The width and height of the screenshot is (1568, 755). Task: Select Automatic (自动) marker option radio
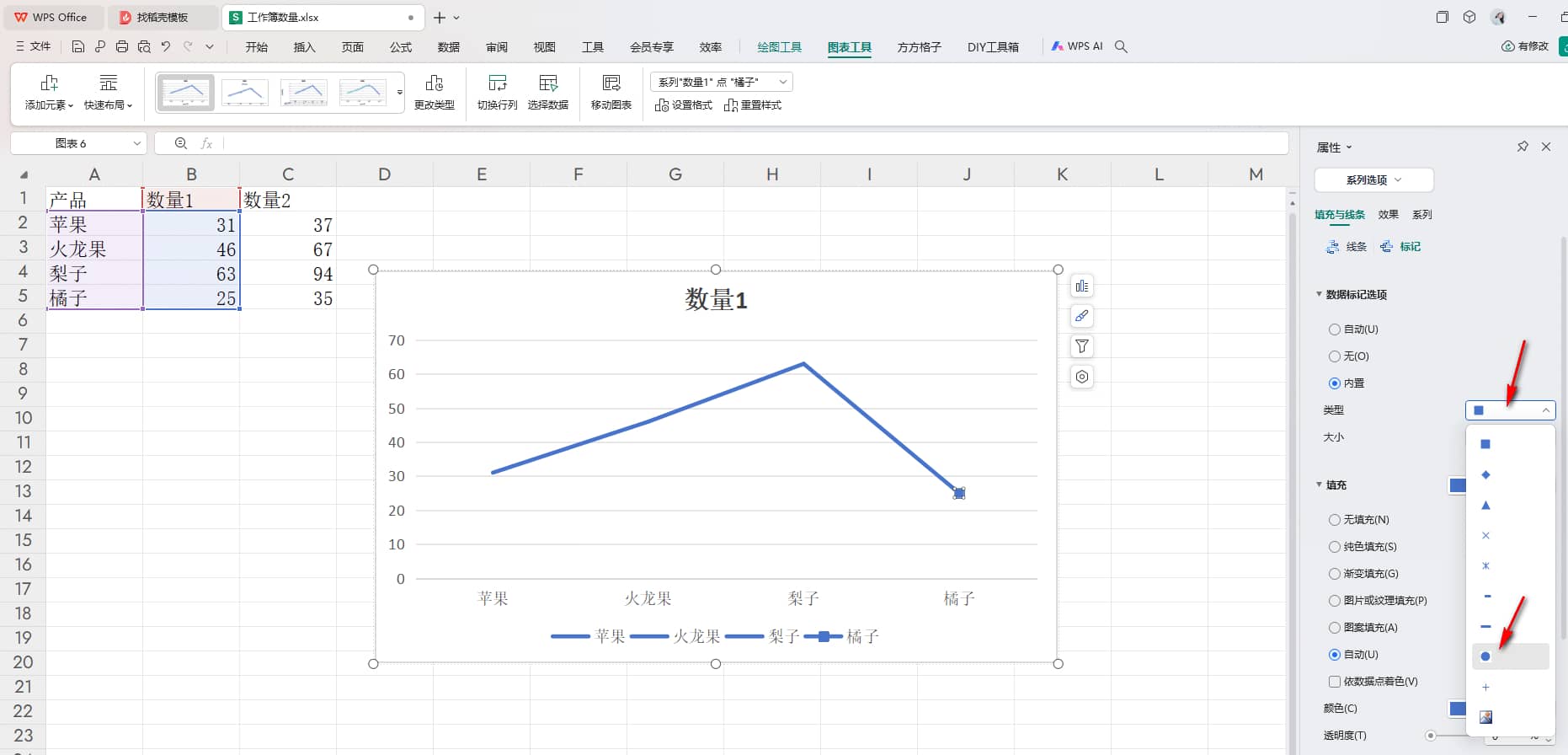(x=1335, y=329)
